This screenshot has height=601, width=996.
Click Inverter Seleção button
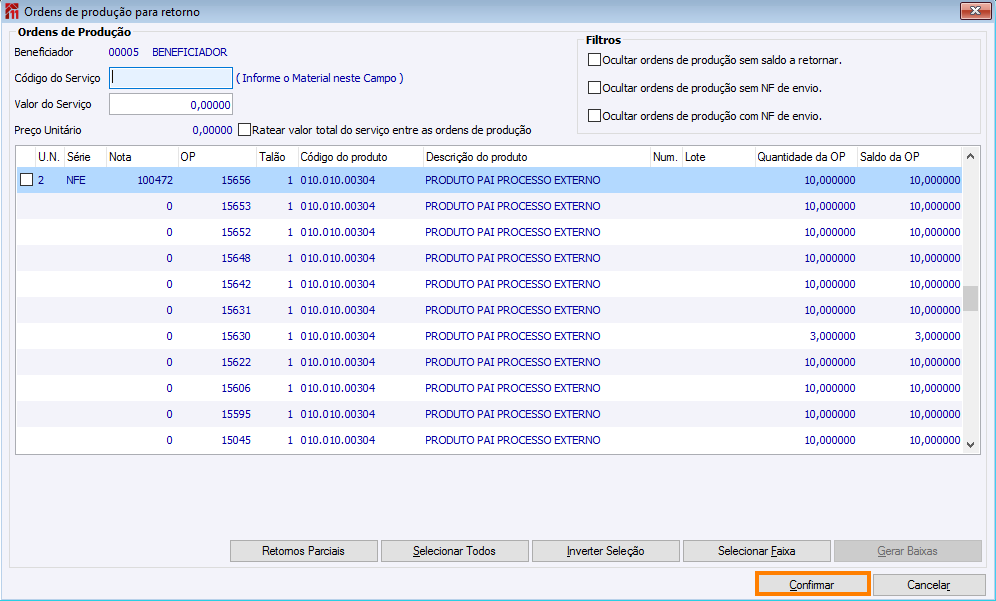point(605,551)
